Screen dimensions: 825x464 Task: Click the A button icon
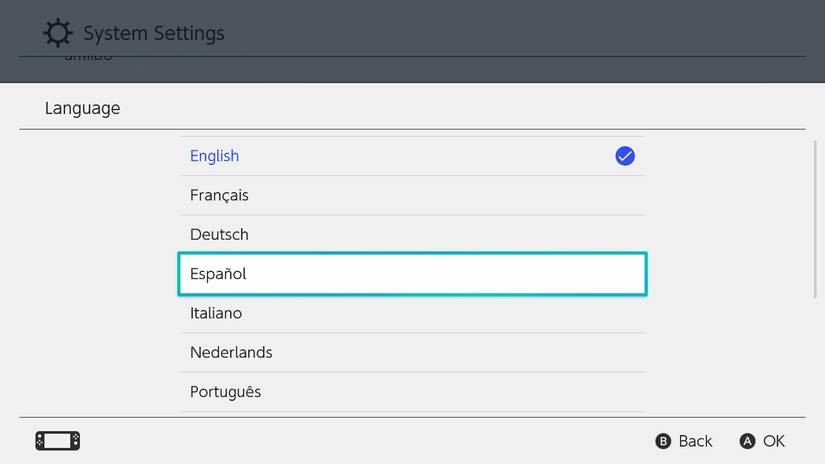[x=747, y=441]
